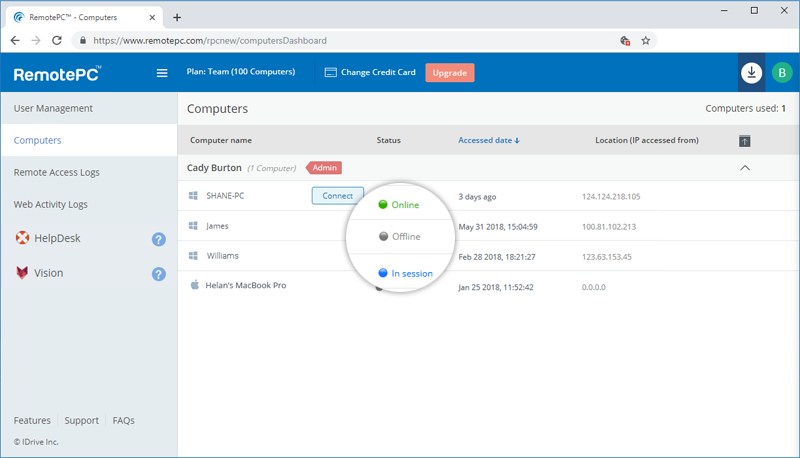Click 'May 31 2018, 15:04:59' date
Screen dimensions: 800x458
click(x=498, y=227)
